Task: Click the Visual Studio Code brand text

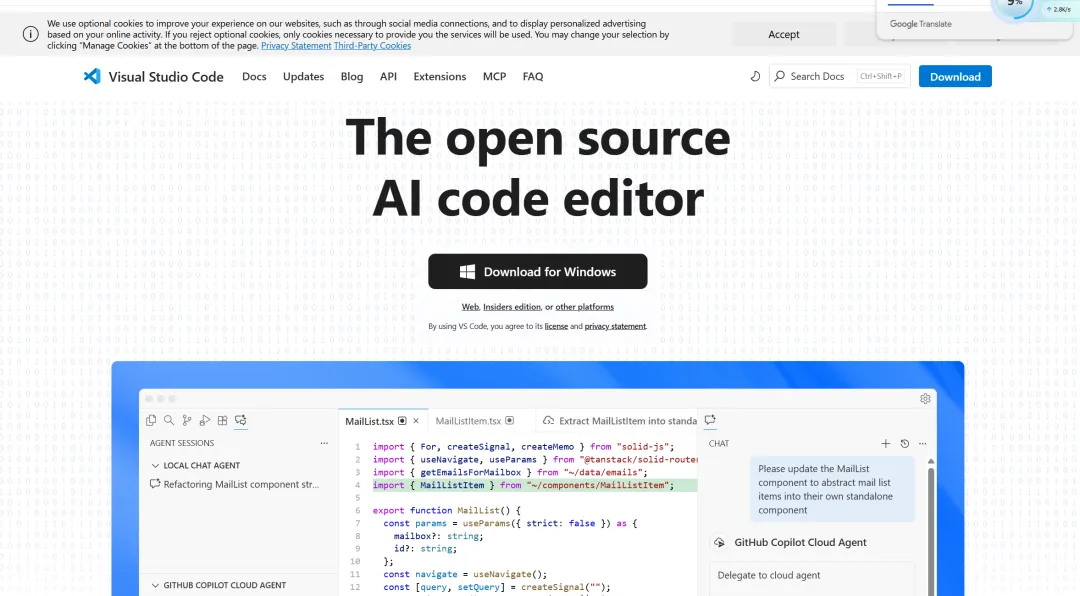Action: click(166, 76)
